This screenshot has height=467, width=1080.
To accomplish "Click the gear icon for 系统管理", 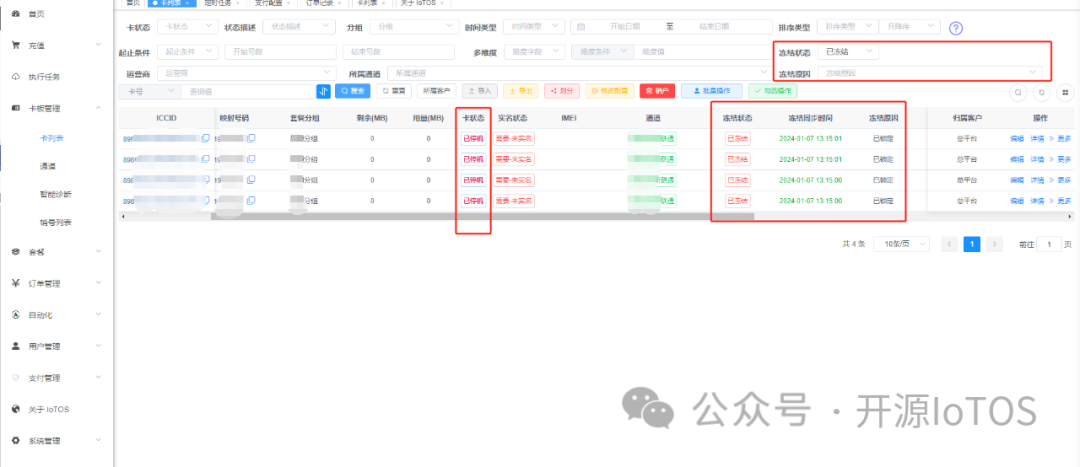I will coord(15,440).
